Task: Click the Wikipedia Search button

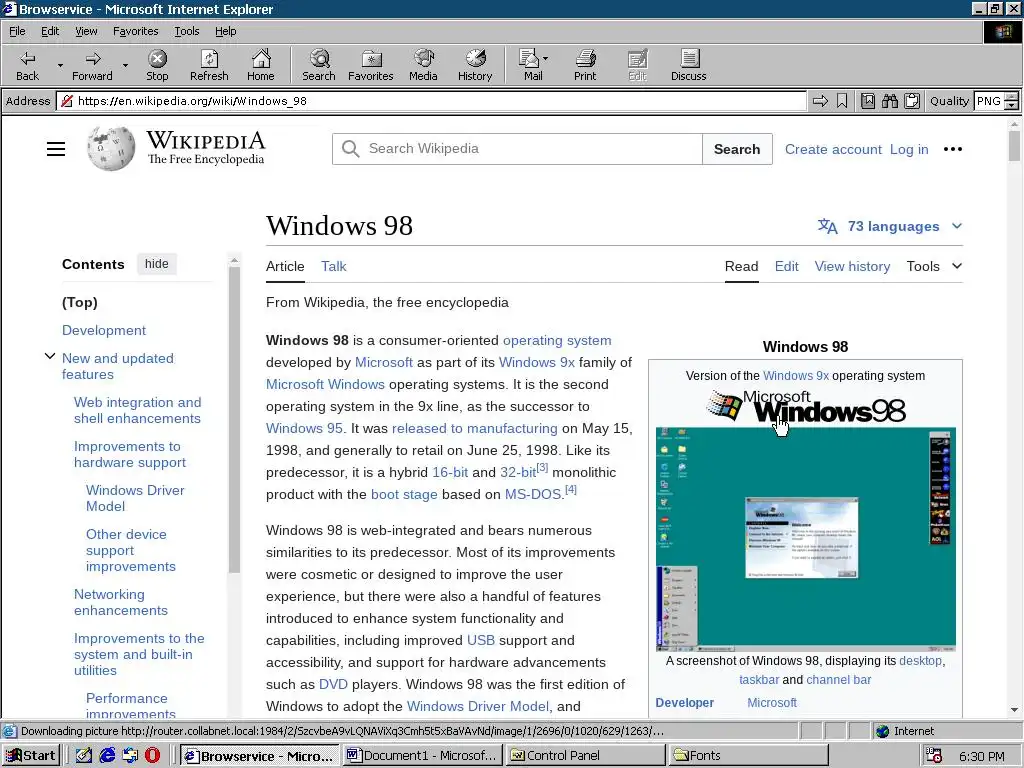Action: coord(737,149)
